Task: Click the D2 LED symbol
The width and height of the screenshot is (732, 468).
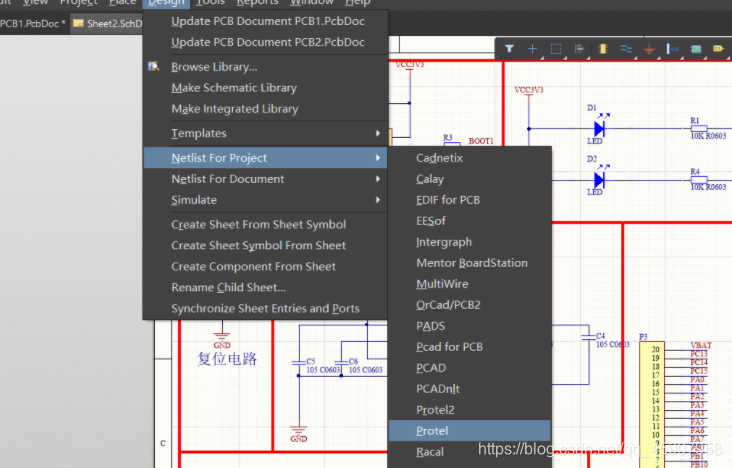Action: click(x=600, y=179)
